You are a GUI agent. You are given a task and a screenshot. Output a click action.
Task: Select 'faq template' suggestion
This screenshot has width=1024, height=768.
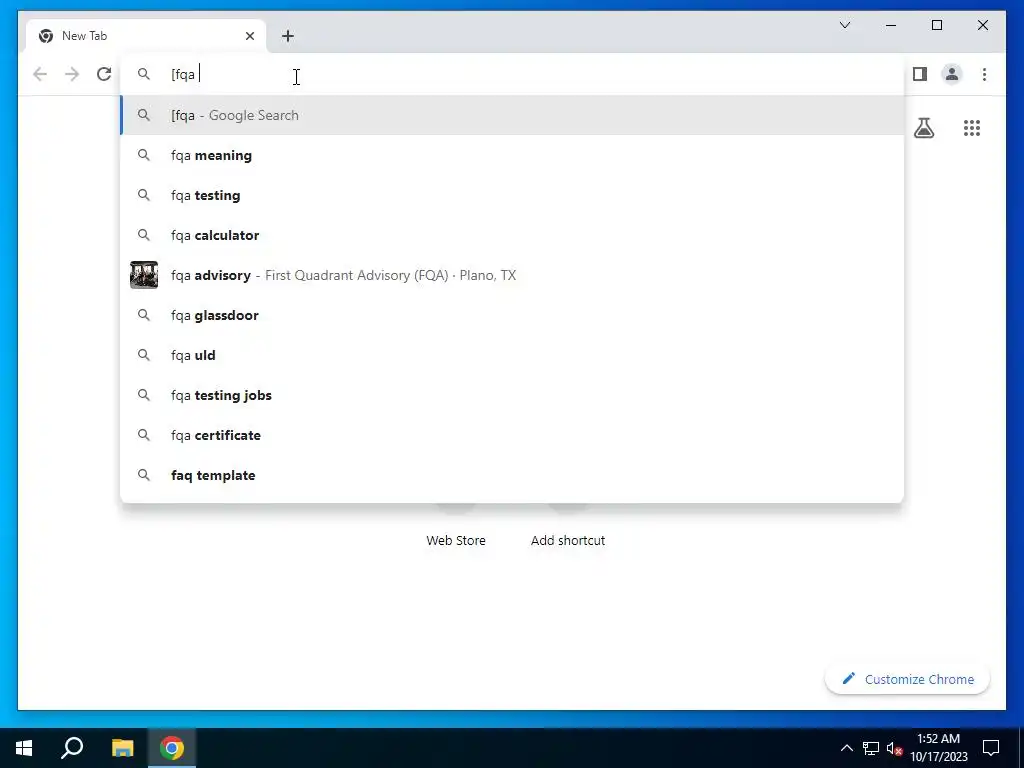coord(512,475)
